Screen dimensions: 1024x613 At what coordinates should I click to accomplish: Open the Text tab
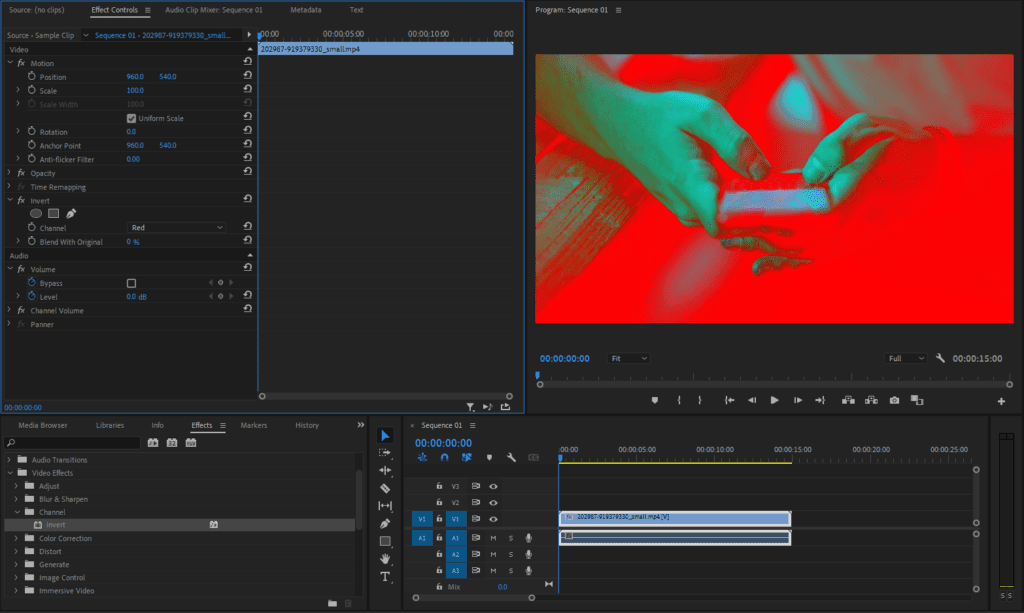[356, 10]
